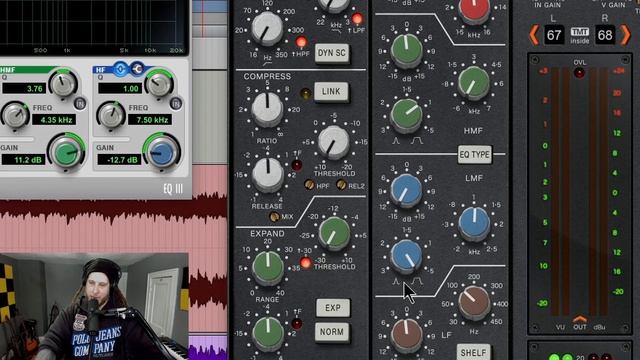Viewport: 640px width, 360px height.
Task: Click the HMF Q field showing 3.76
Action: pos(24,89)
